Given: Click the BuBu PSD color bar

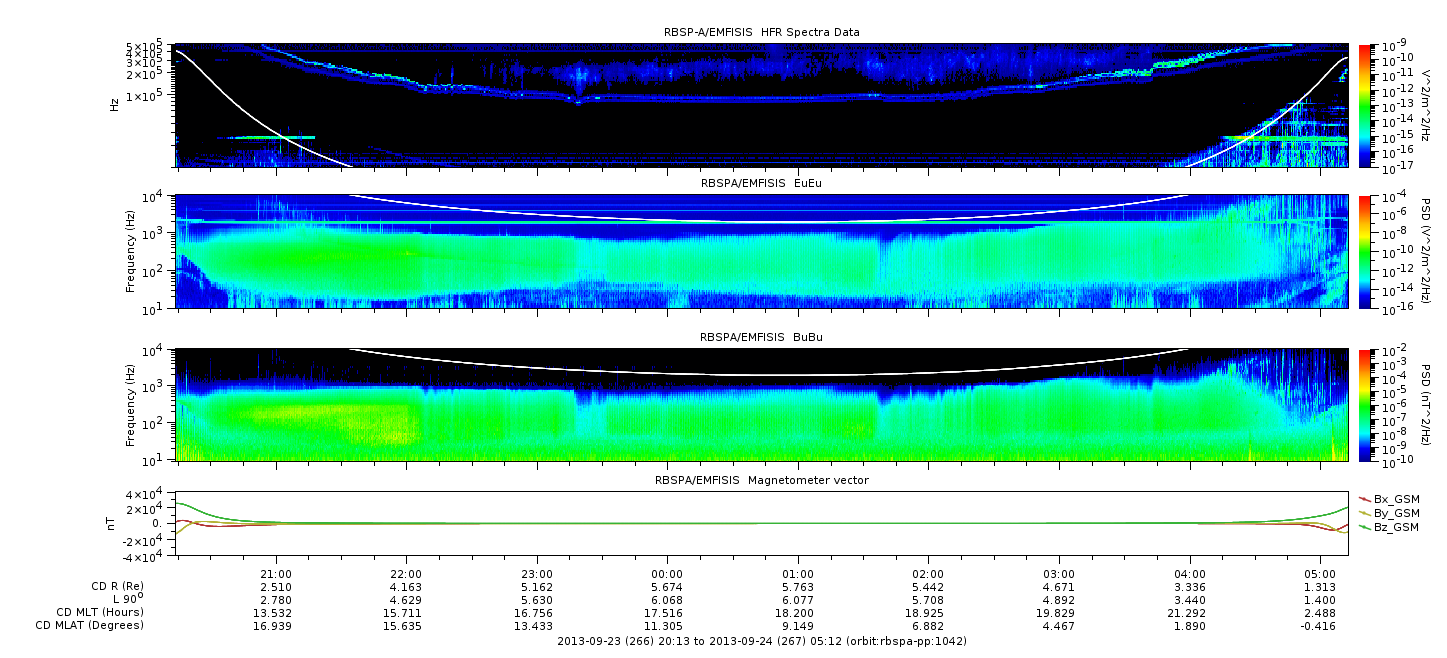Looking at the screenshot, I should 1364,405.
